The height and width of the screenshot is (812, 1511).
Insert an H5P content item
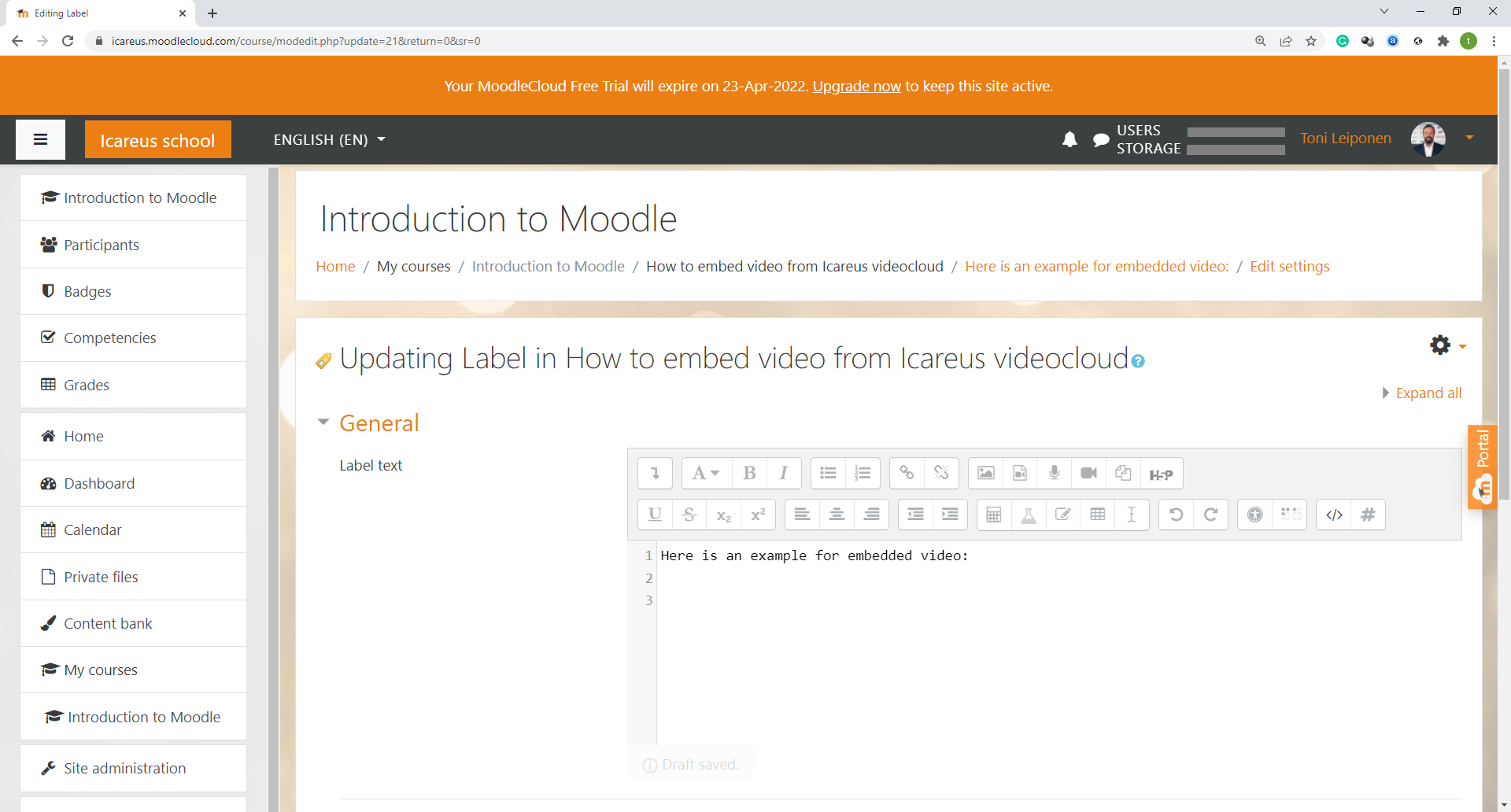(1161, 474)
